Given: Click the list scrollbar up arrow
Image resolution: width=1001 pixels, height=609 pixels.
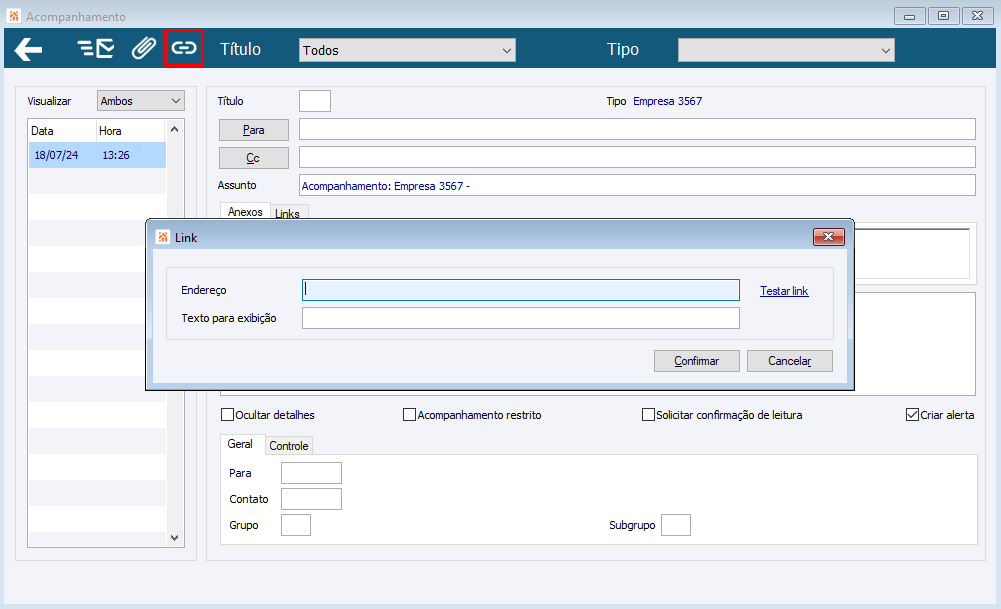Looking at the screenshot, I should (175, 129).
